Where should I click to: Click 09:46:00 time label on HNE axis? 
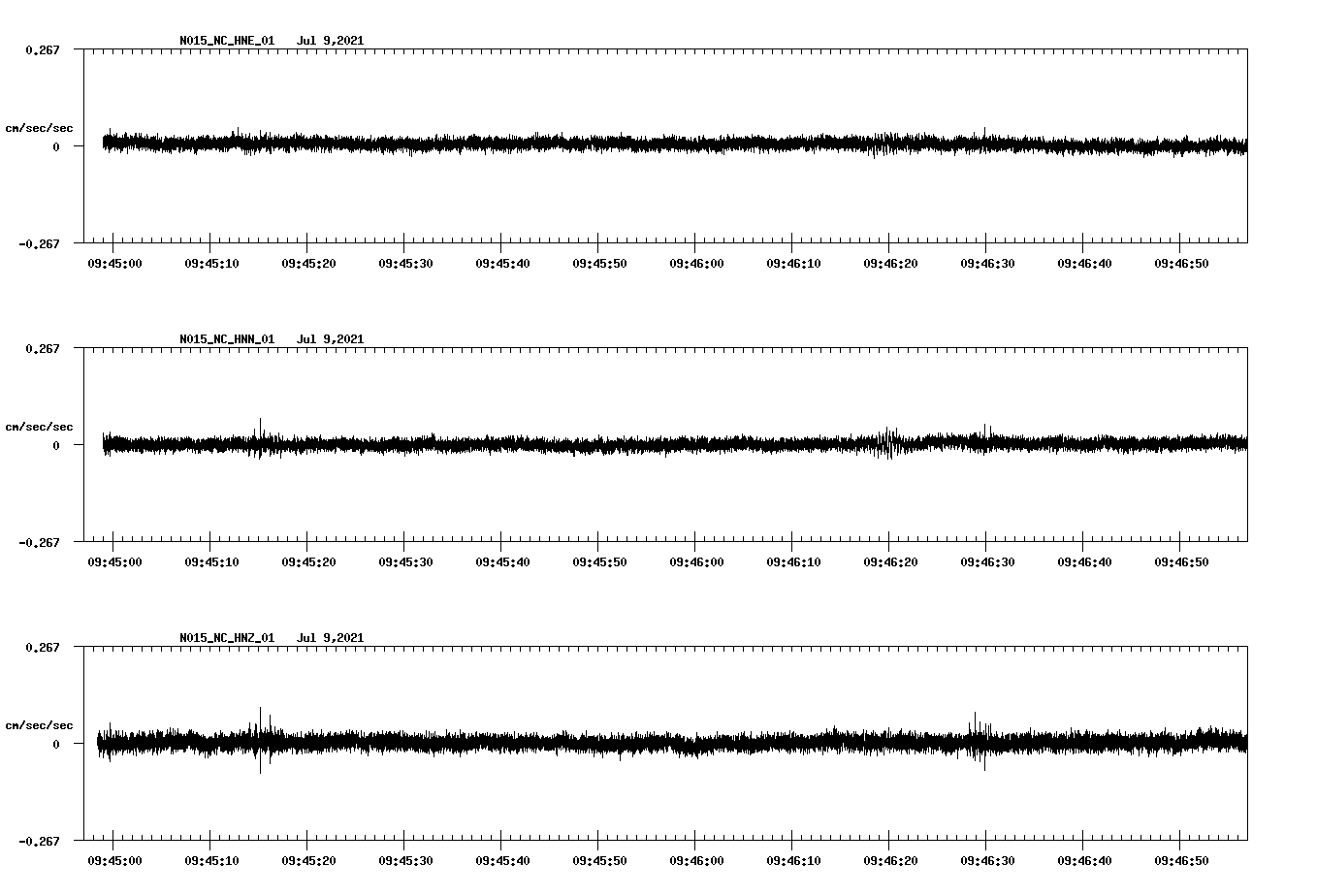[696, 263]
